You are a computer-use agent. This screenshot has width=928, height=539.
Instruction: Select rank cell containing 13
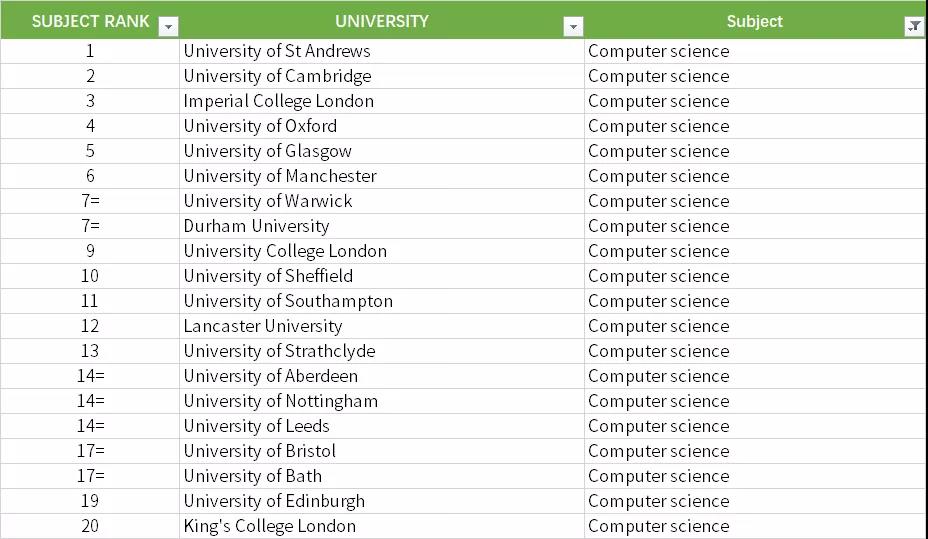tap(90, 351)
